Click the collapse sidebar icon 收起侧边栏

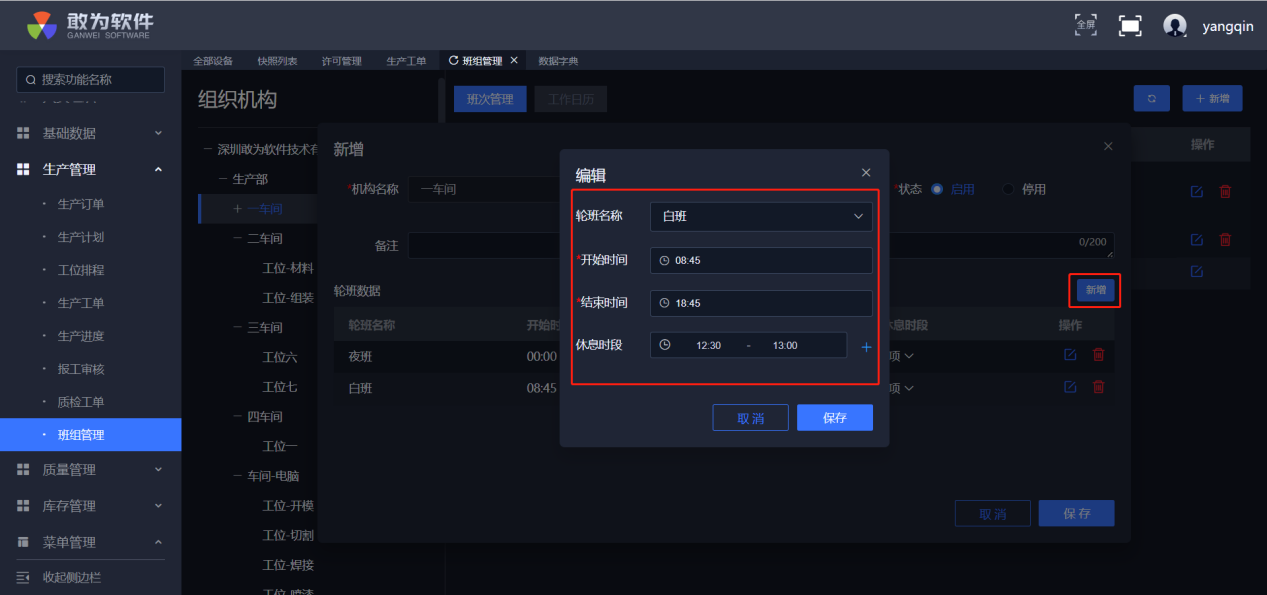[x=22, y=577]
